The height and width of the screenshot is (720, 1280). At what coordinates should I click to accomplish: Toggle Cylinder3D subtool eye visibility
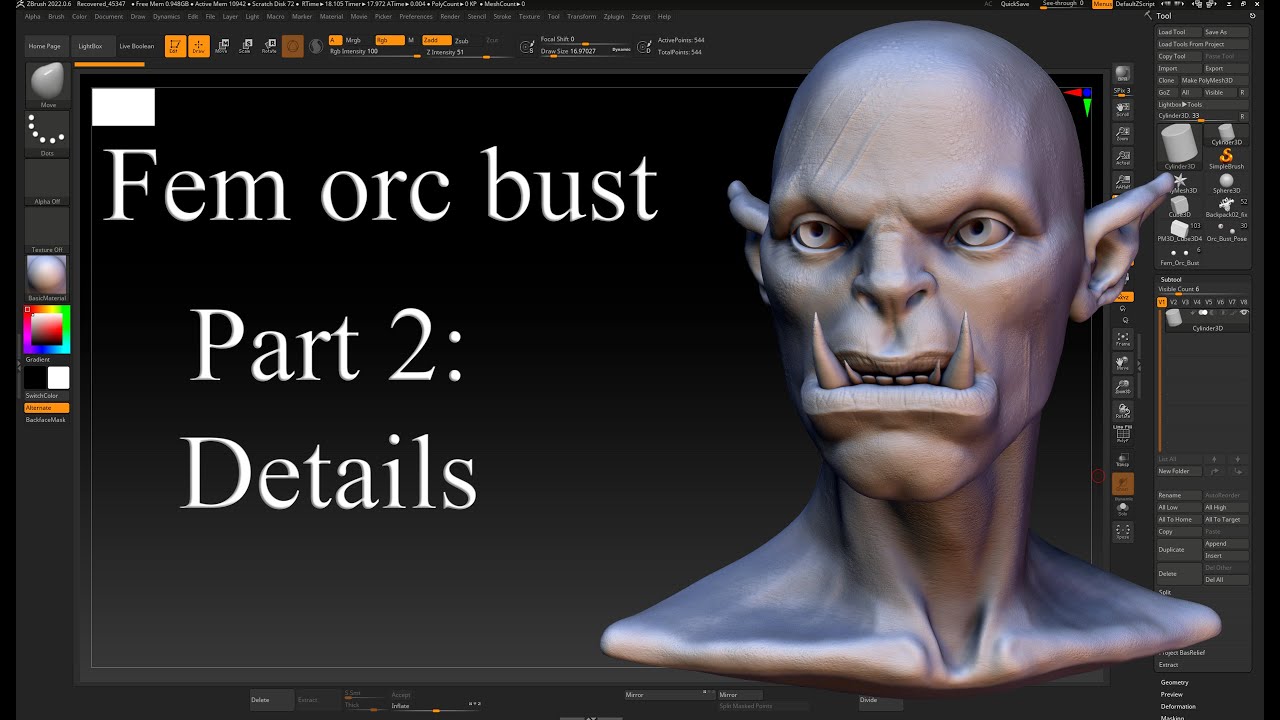point(1244,313)
